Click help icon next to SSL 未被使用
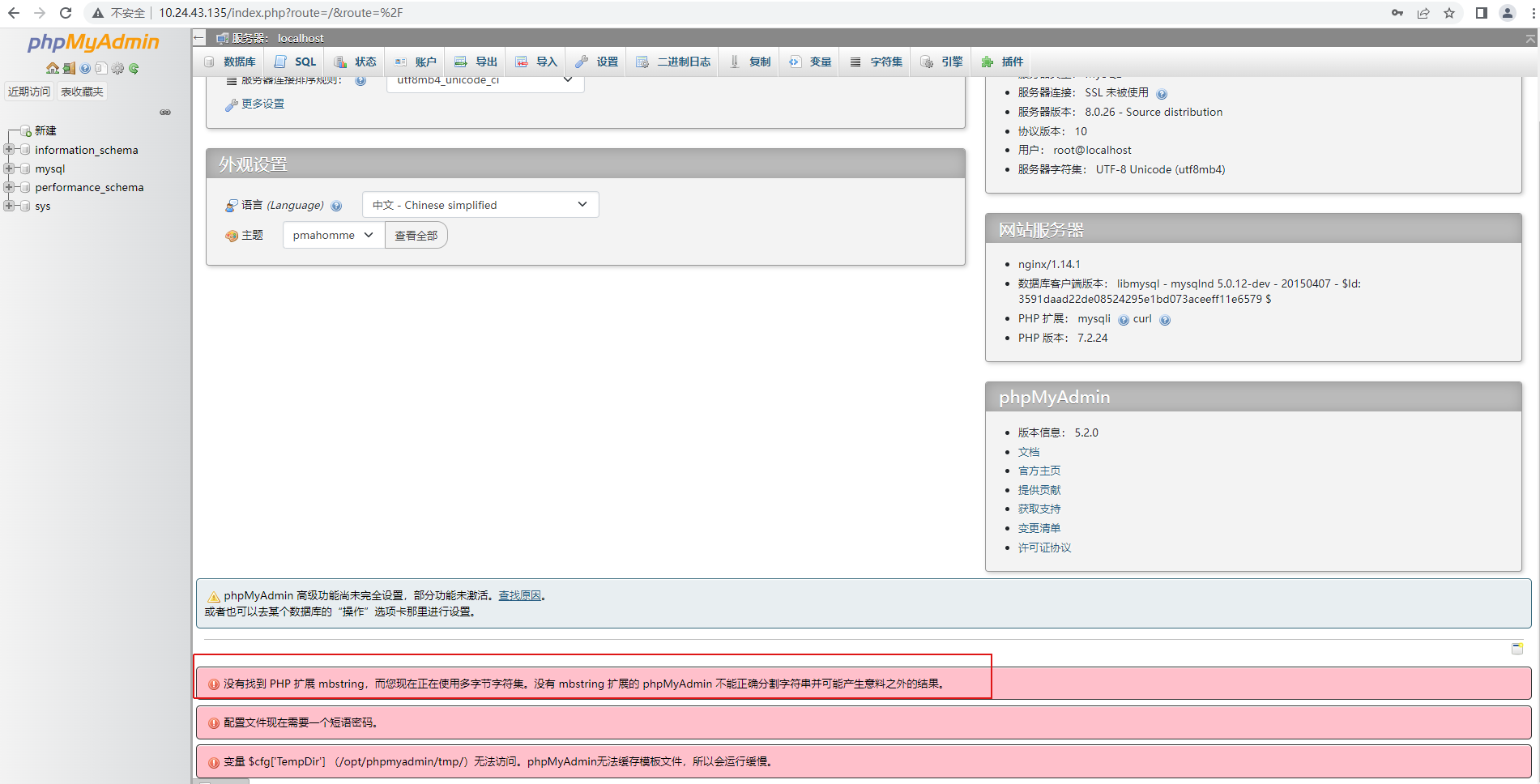1540x784 pixels. [x=1162, y=94]
